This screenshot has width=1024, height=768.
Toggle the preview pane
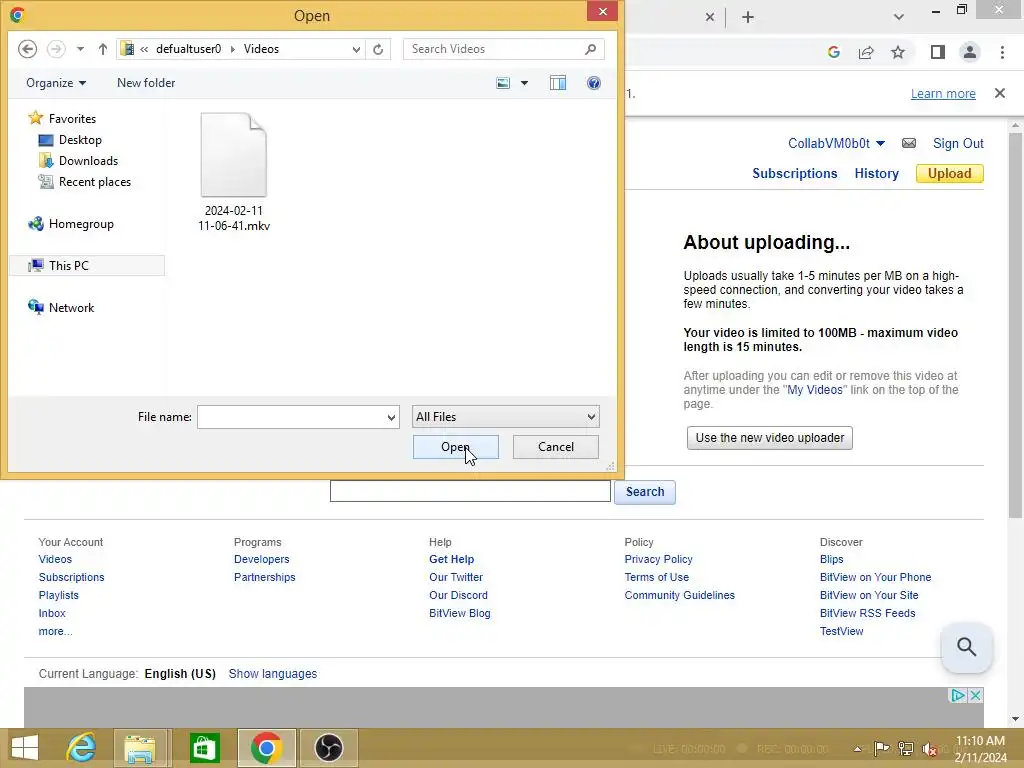558,83
